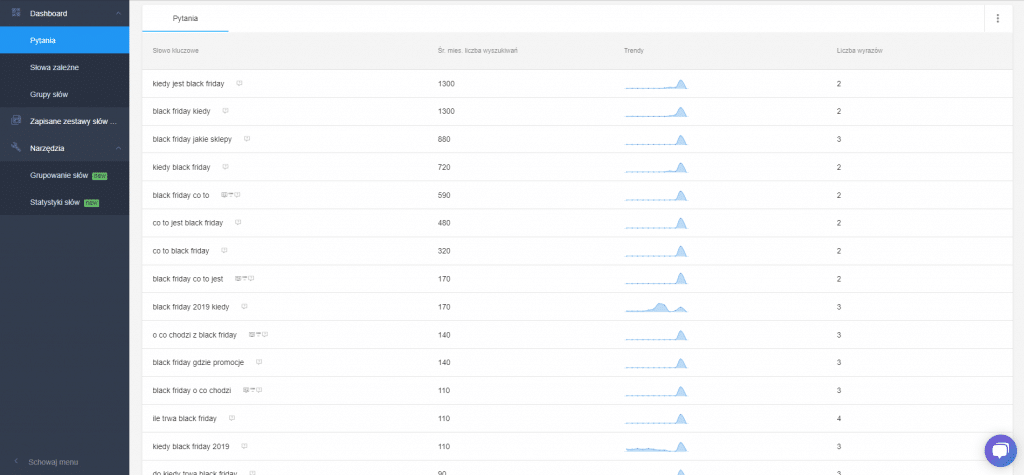Click trend chart for 'black friday 2019 kiedy'

[656, 307]
